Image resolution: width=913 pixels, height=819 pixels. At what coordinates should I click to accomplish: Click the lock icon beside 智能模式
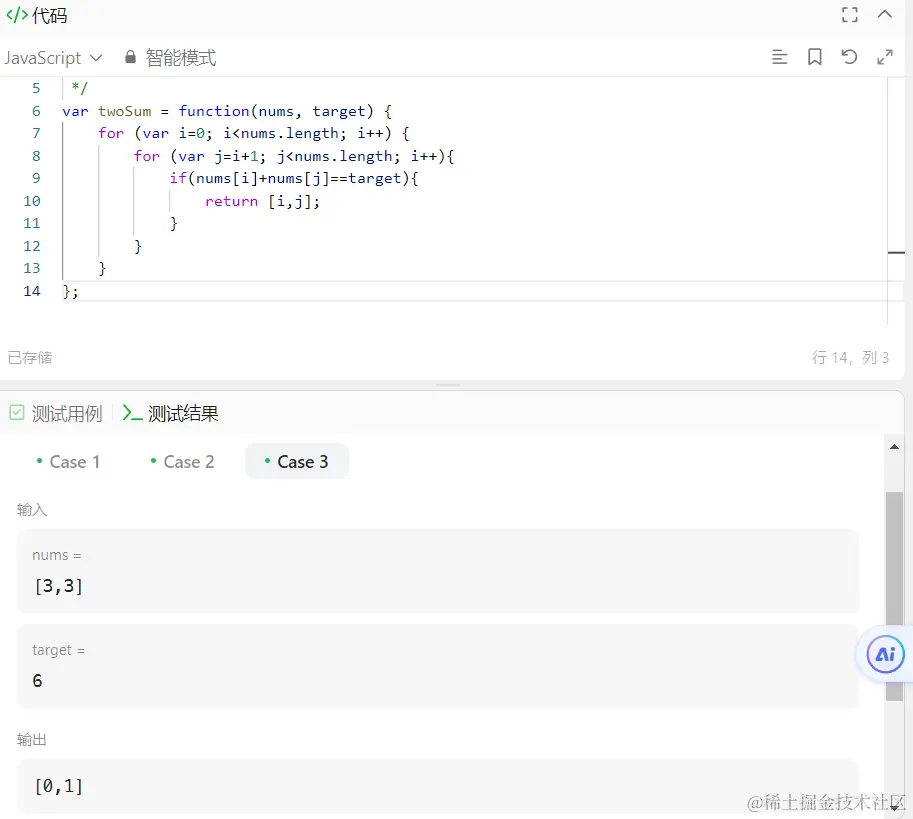[130, 57]
